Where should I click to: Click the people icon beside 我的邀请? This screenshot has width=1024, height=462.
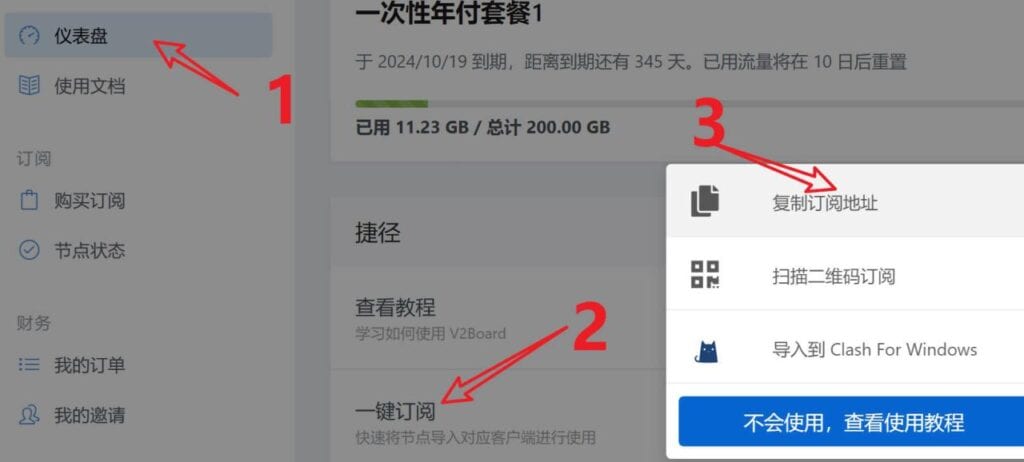(x=29, y=415)
